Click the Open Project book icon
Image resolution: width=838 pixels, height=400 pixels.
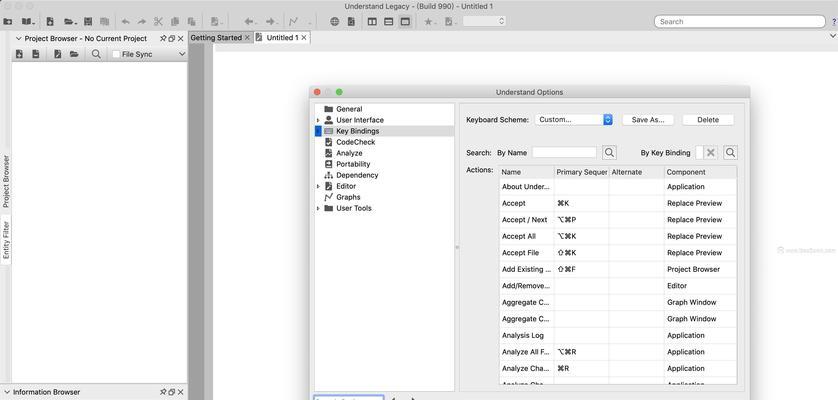pos(27,22)
